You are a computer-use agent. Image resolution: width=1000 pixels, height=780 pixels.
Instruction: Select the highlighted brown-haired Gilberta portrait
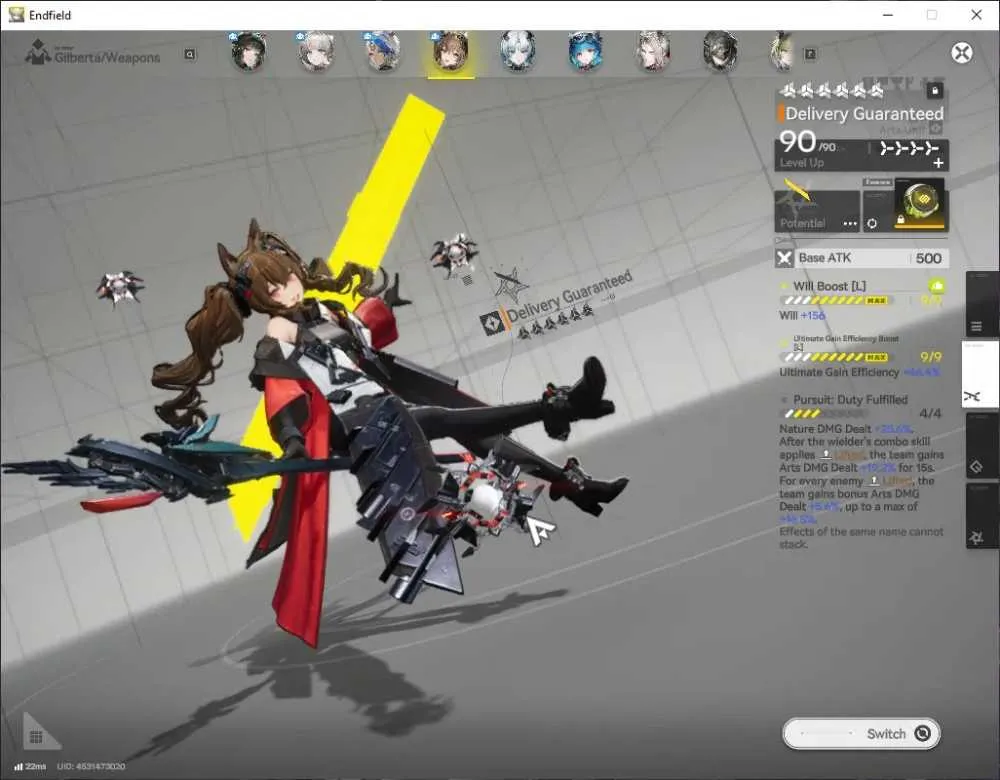[x=451, y=50]
